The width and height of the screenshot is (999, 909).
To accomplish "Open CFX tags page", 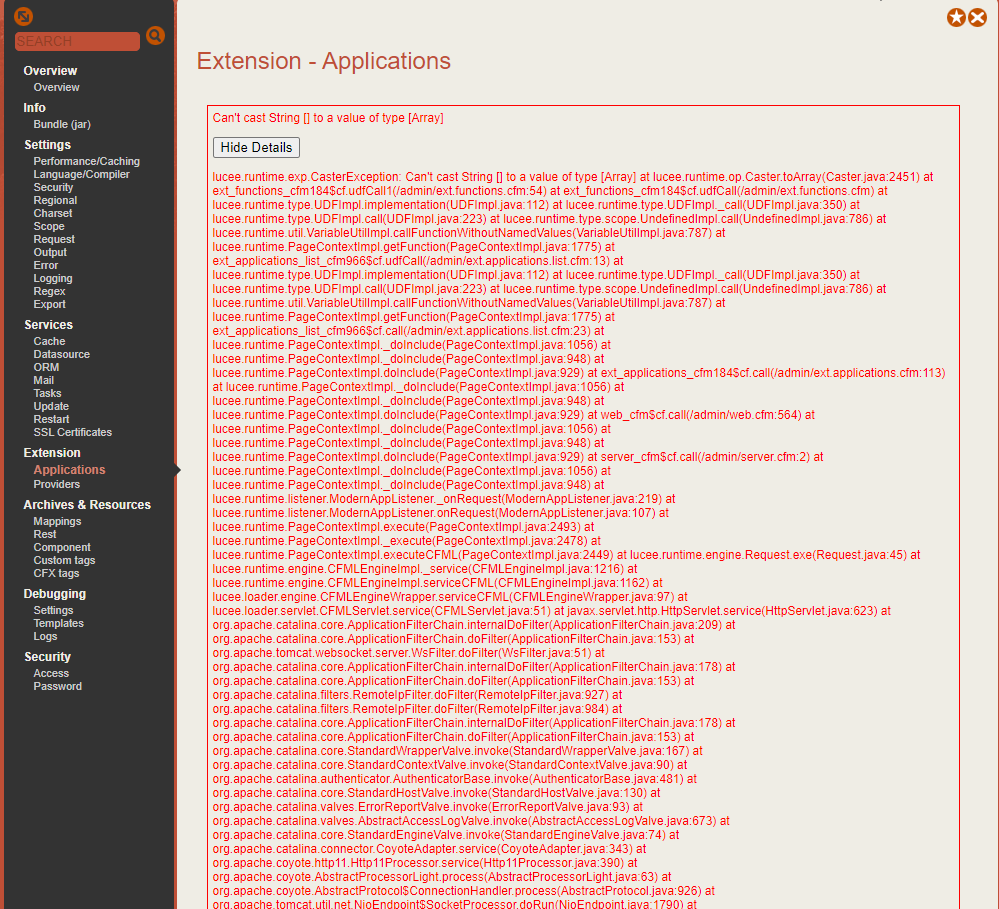I will coord(57,573).
